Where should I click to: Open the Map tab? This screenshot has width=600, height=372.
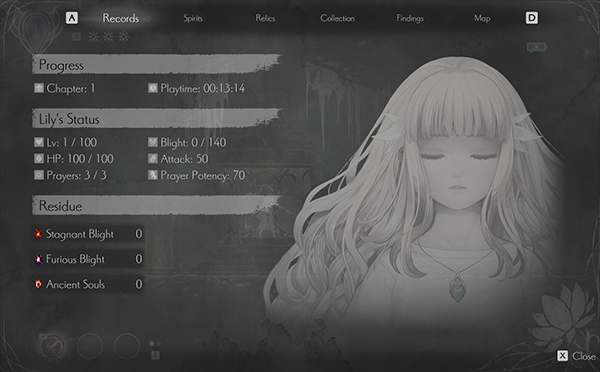[x=482, y=18]
